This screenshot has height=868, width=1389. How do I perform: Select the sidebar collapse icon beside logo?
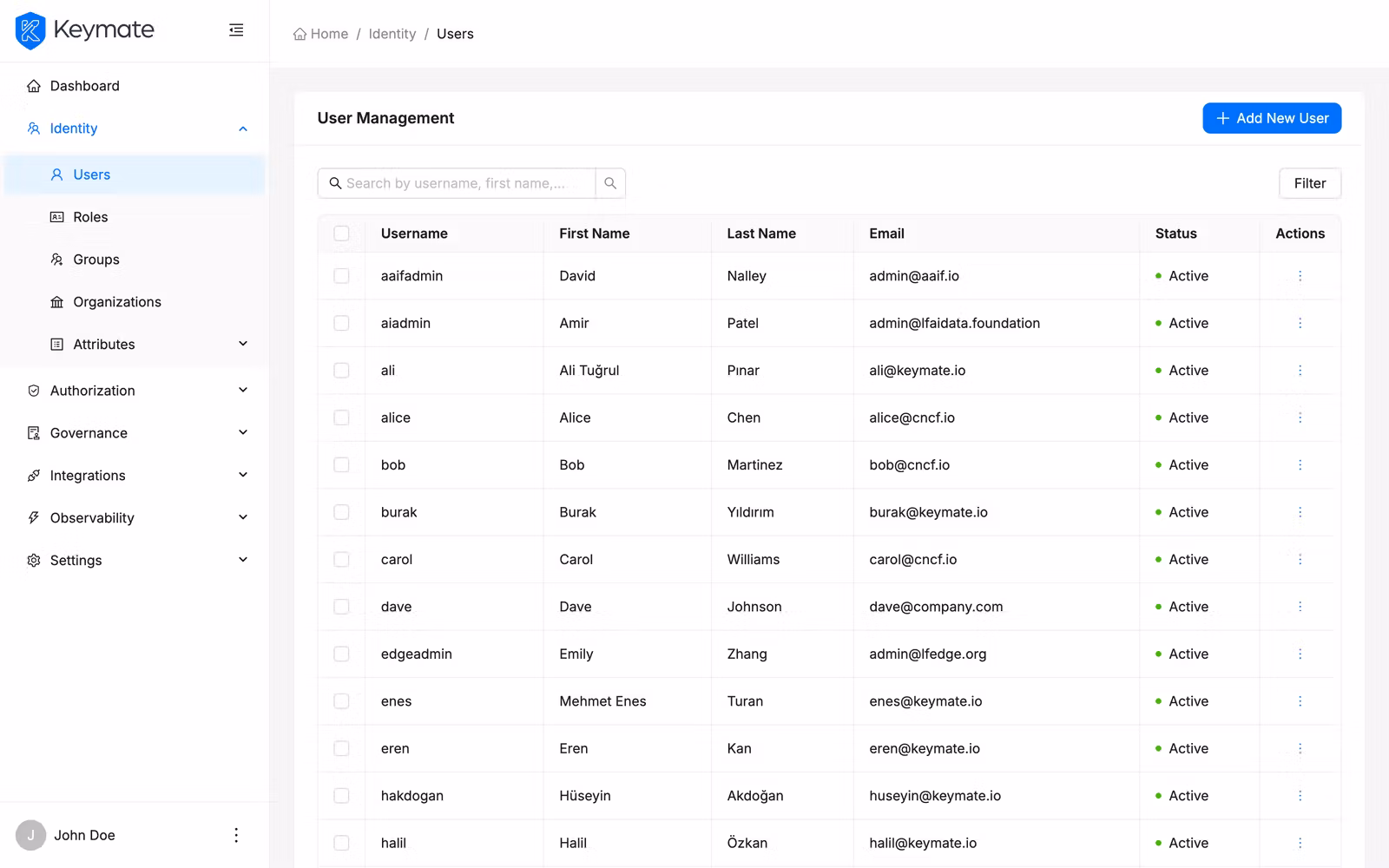(235, 29)
